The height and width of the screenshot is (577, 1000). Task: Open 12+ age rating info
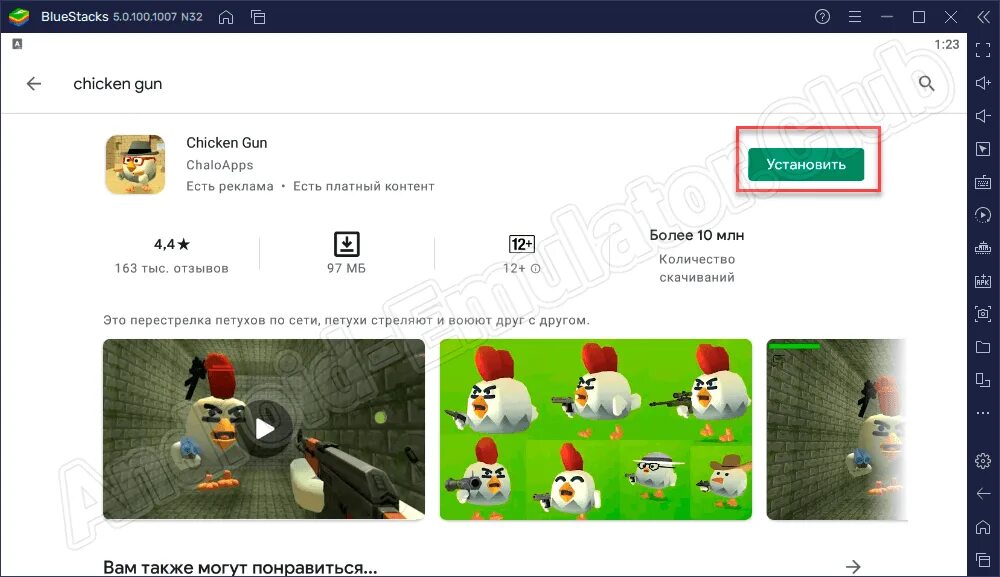522,255
